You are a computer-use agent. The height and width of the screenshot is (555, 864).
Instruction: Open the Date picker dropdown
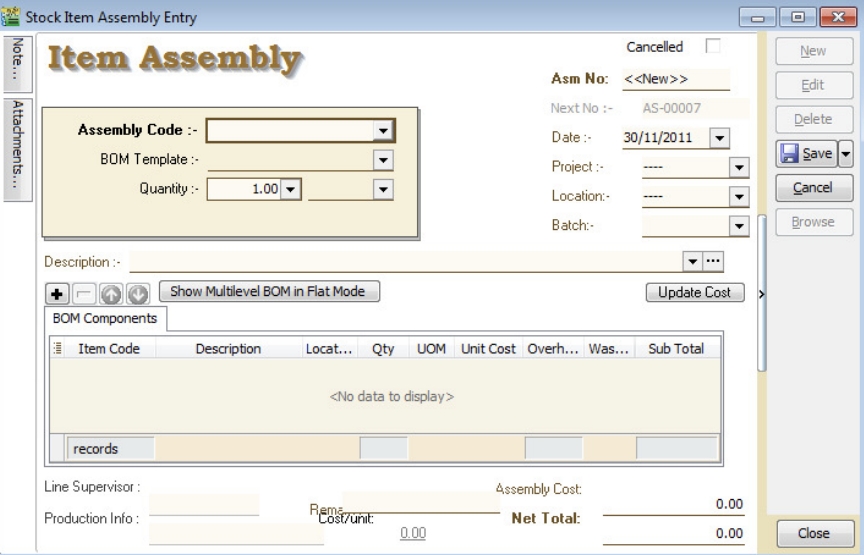723,139
